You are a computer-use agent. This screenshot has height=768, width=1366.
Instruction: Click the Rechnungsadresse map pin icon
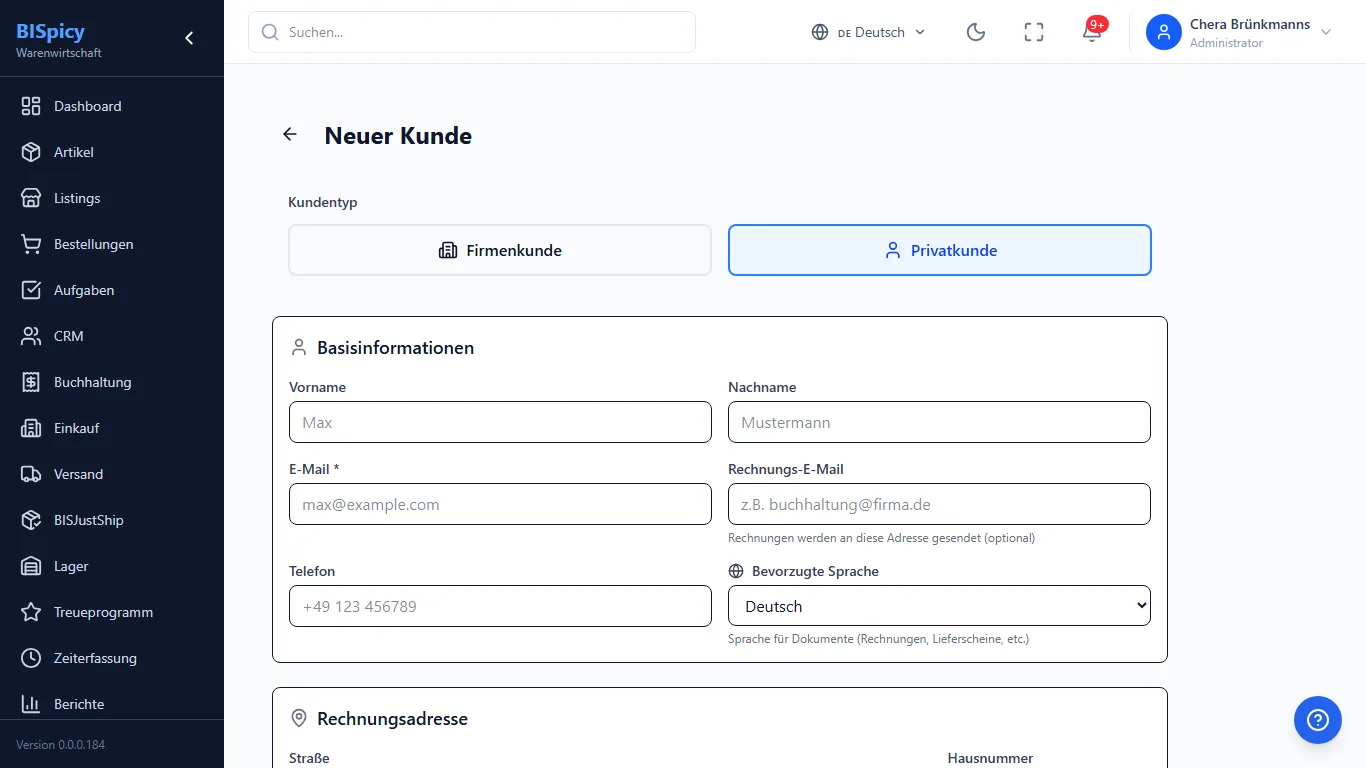298,719
